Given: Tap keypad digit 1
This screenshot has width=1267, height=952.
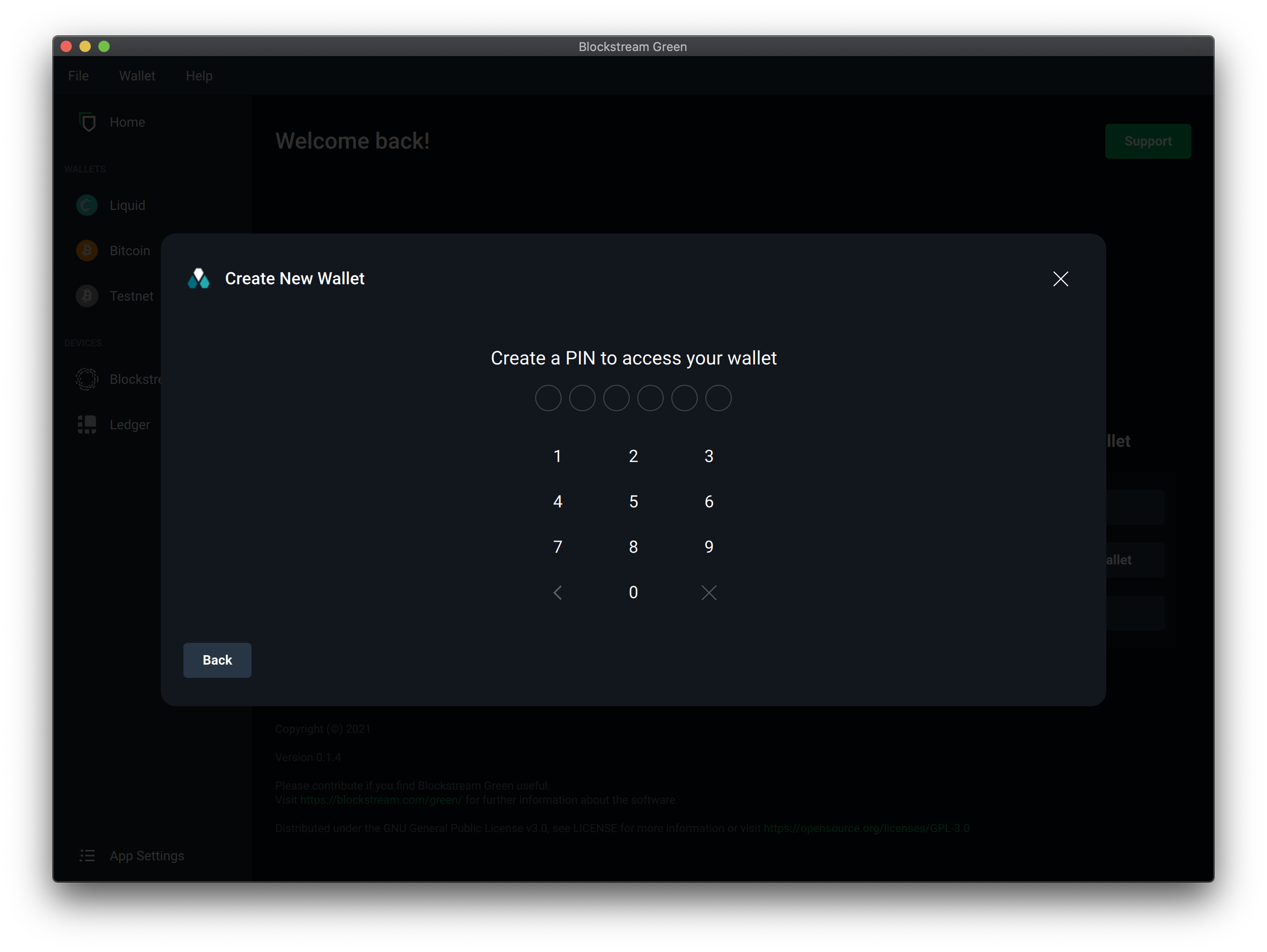Looking at the screenshot, I should click(557, 456).
